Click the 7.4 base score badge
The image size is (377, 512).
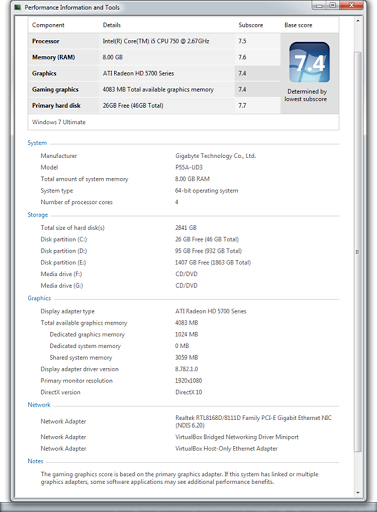pos(309,62)
